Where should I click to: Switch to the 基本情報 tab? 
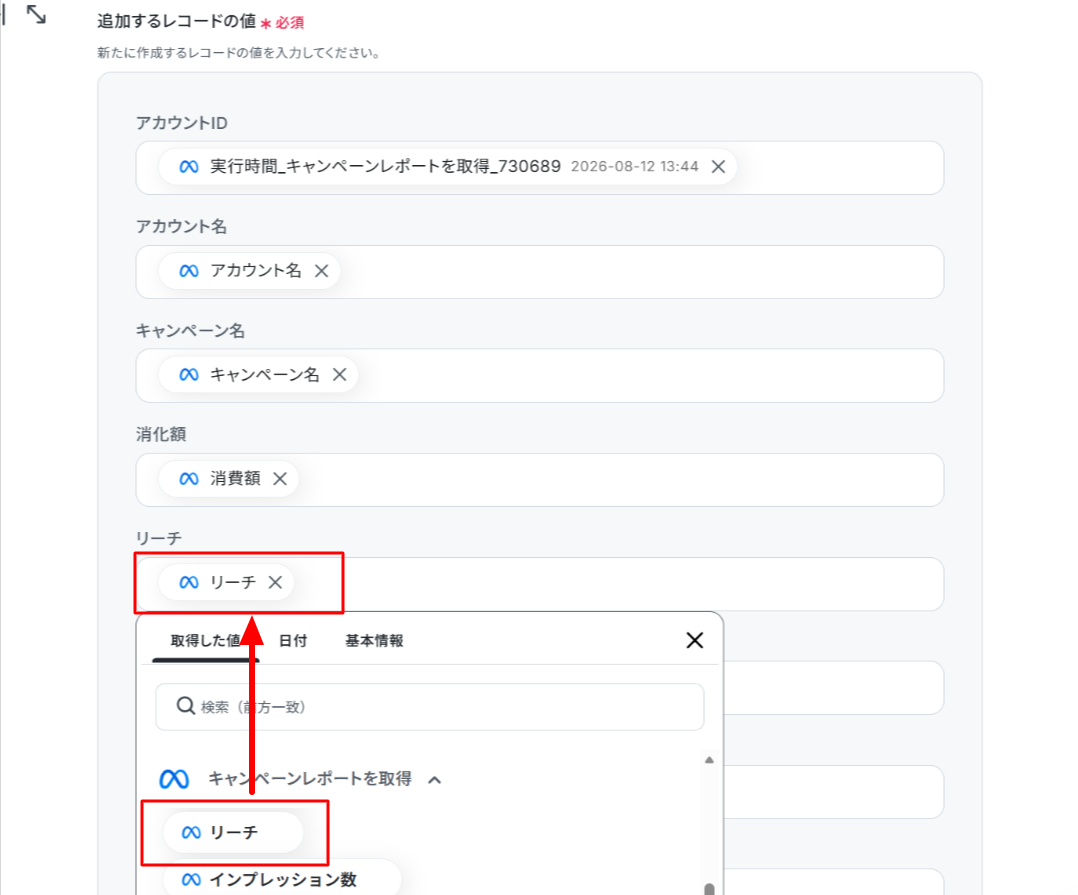click(x=374, y=641)
